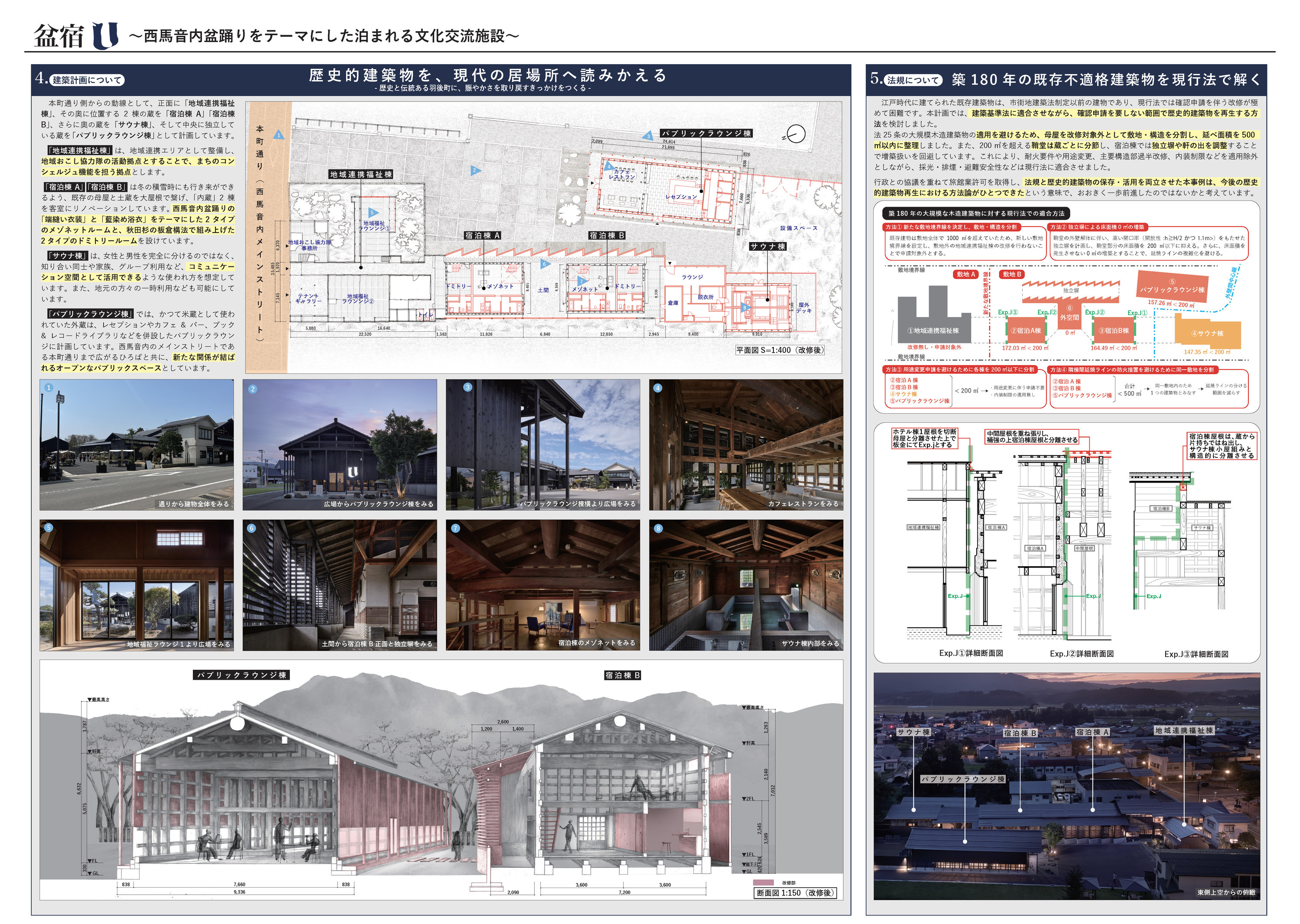
Task: Click the blue viewpoint marker 1 on the plan
Action: (x=279, y=135)
